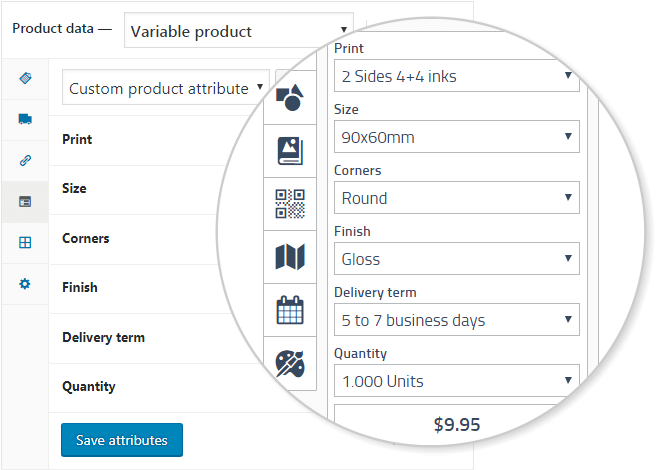Viewport: 656px width, 470px height.
Task: Expand the Delivery term attribute row
Action: point(142,337)
